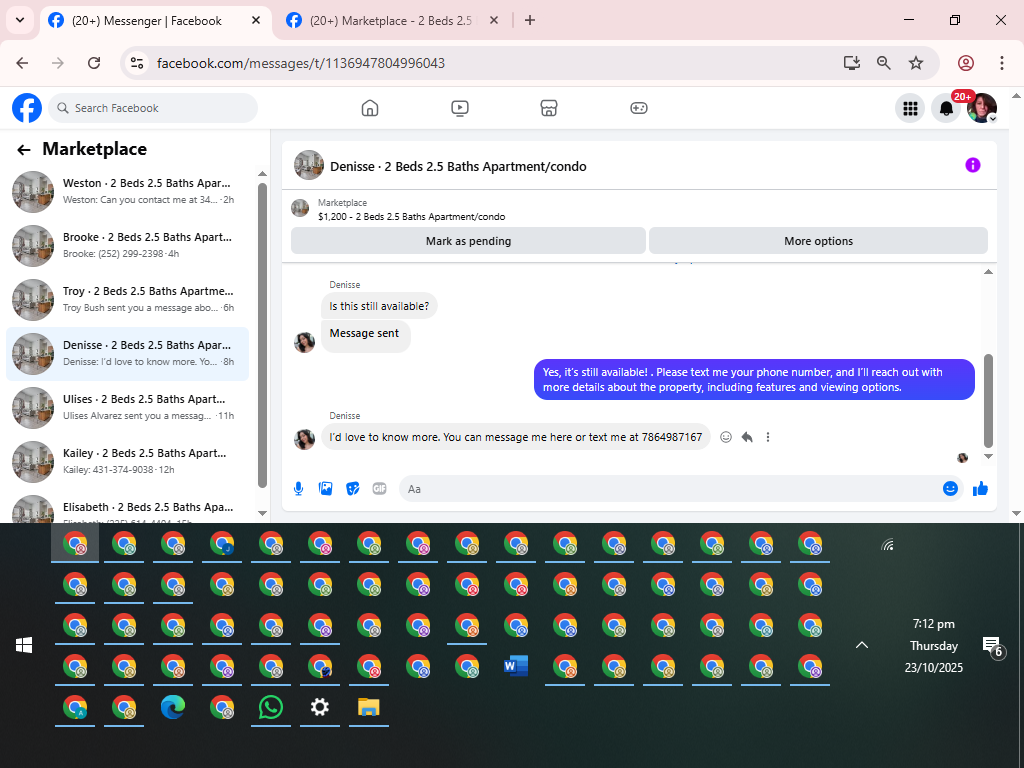This screenshot has width=1024, height=768.
Task: Open the Chrome profile icon
Action: [x=966, y=63]
